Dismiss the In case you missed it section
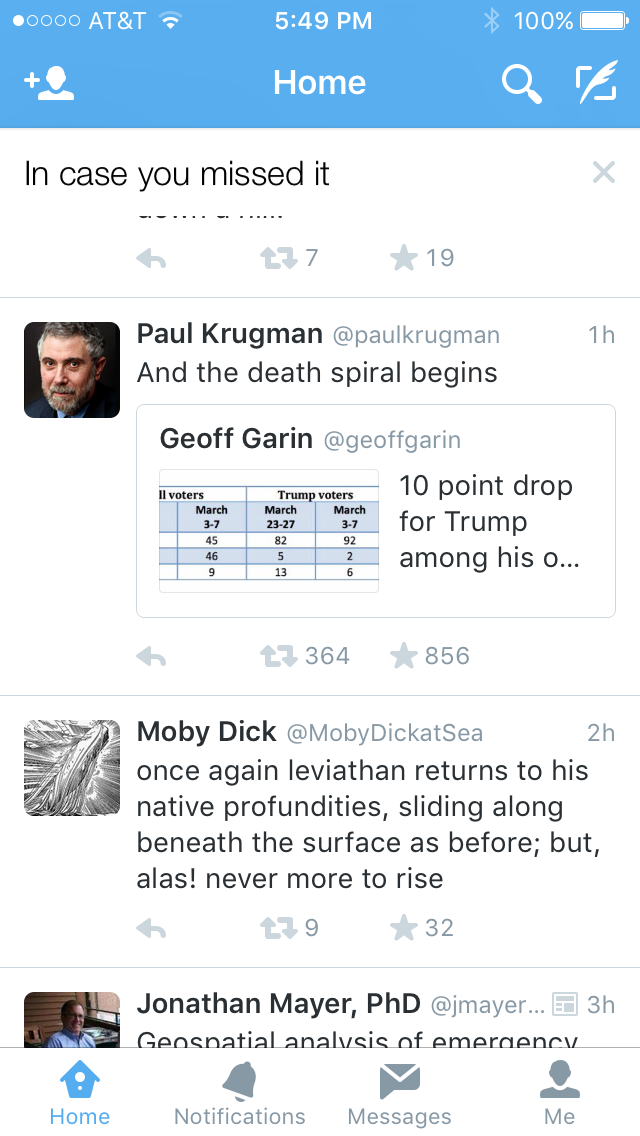Viewport: 640px width, 1136px height. tap(603, 172)
